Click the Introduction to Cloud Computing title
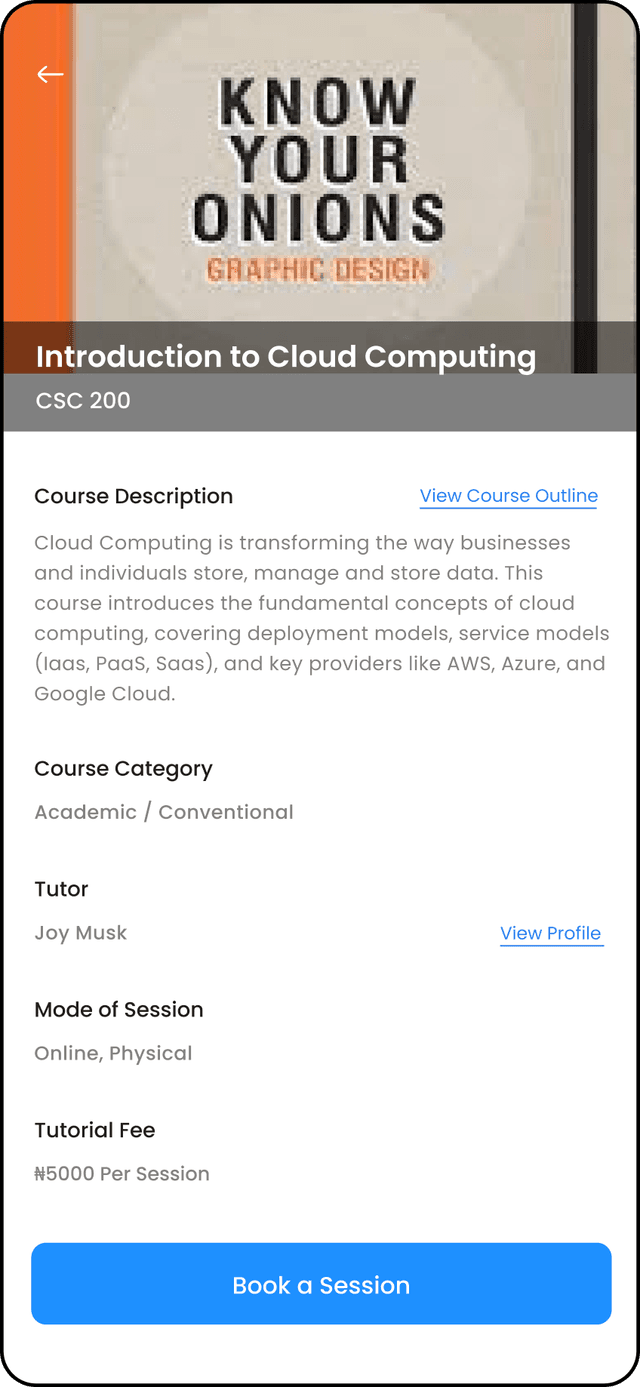This screenshot has width=640, height=1387. [286, 357]
